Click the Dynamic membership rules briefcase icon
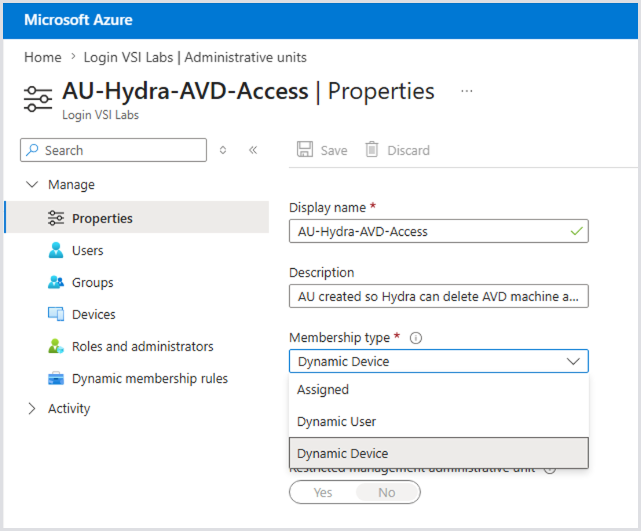The height and width of the screenshot is (531, 641). (x=56, y=379)
